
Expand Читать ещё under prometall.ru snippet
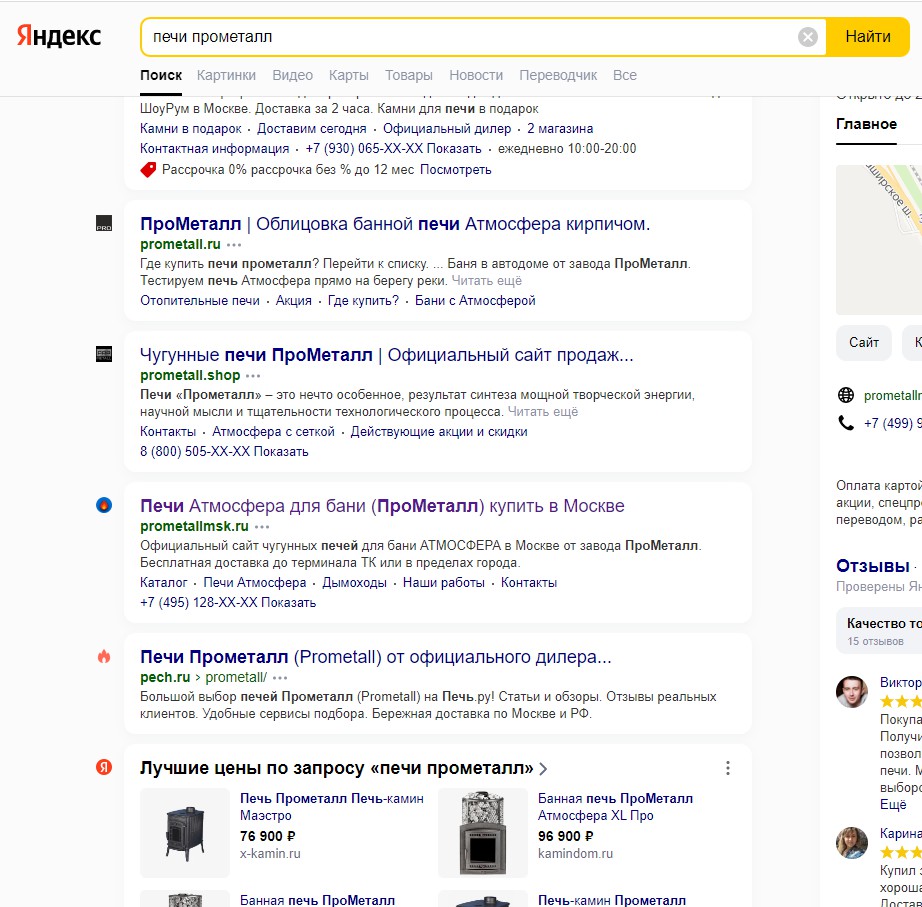point(486,281)
